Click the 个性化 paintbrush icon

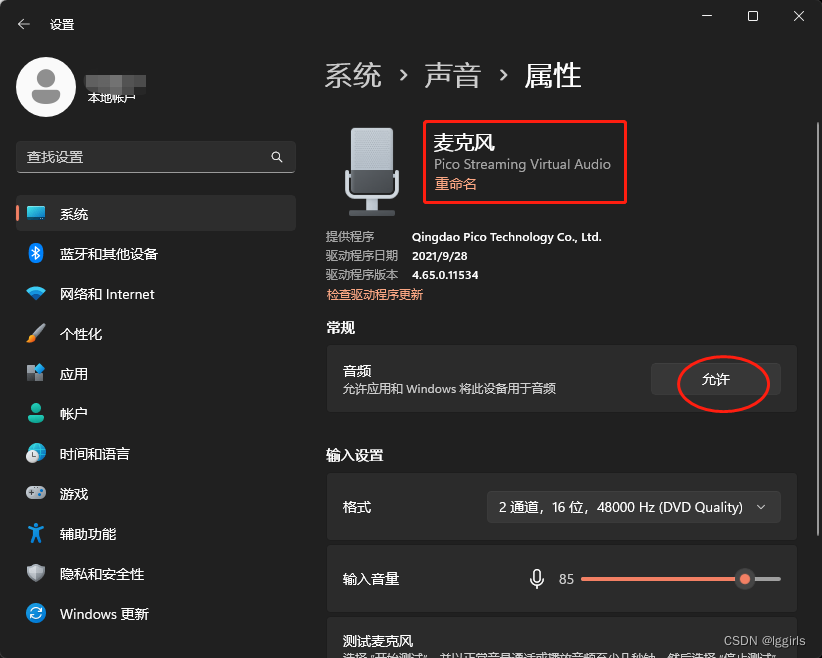click(36, 333)
